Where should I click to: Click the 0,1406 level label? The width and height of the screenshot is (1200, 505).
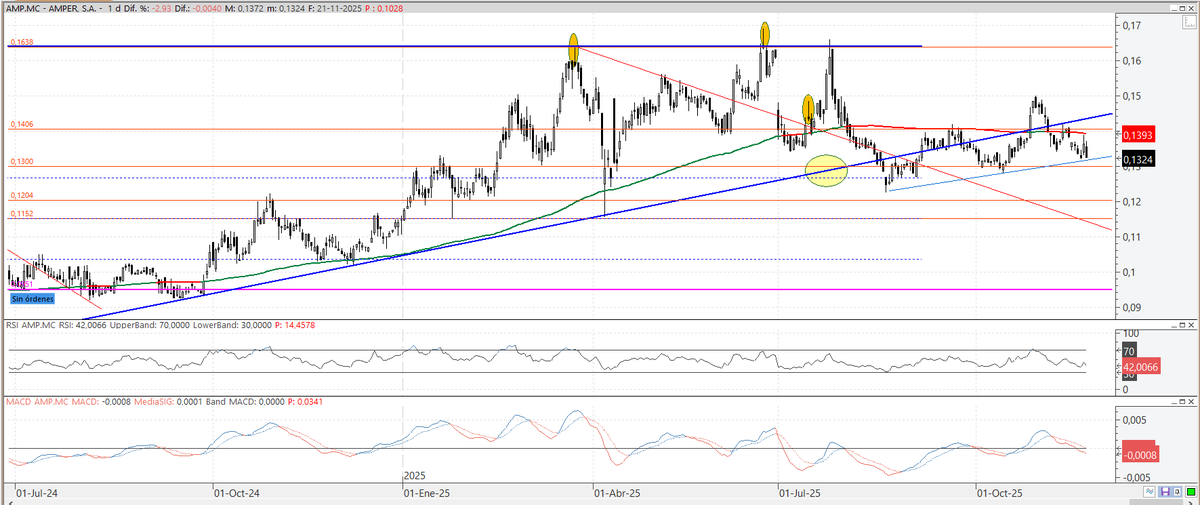coord(21,124)
